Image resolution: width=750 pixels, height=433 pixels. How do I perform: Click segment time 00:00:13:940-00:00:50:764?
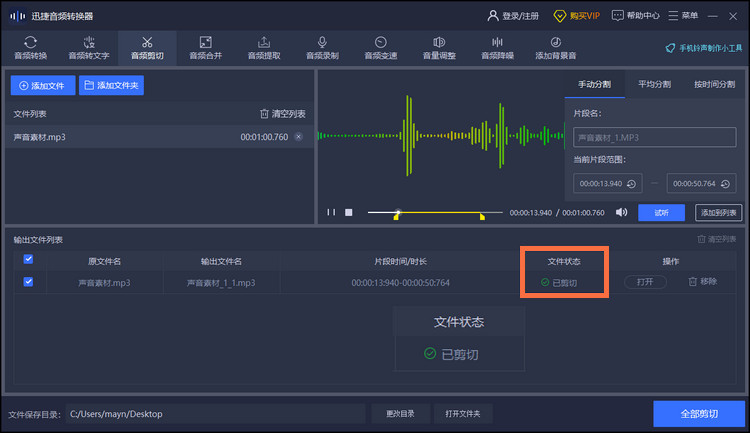coord(400,283)
